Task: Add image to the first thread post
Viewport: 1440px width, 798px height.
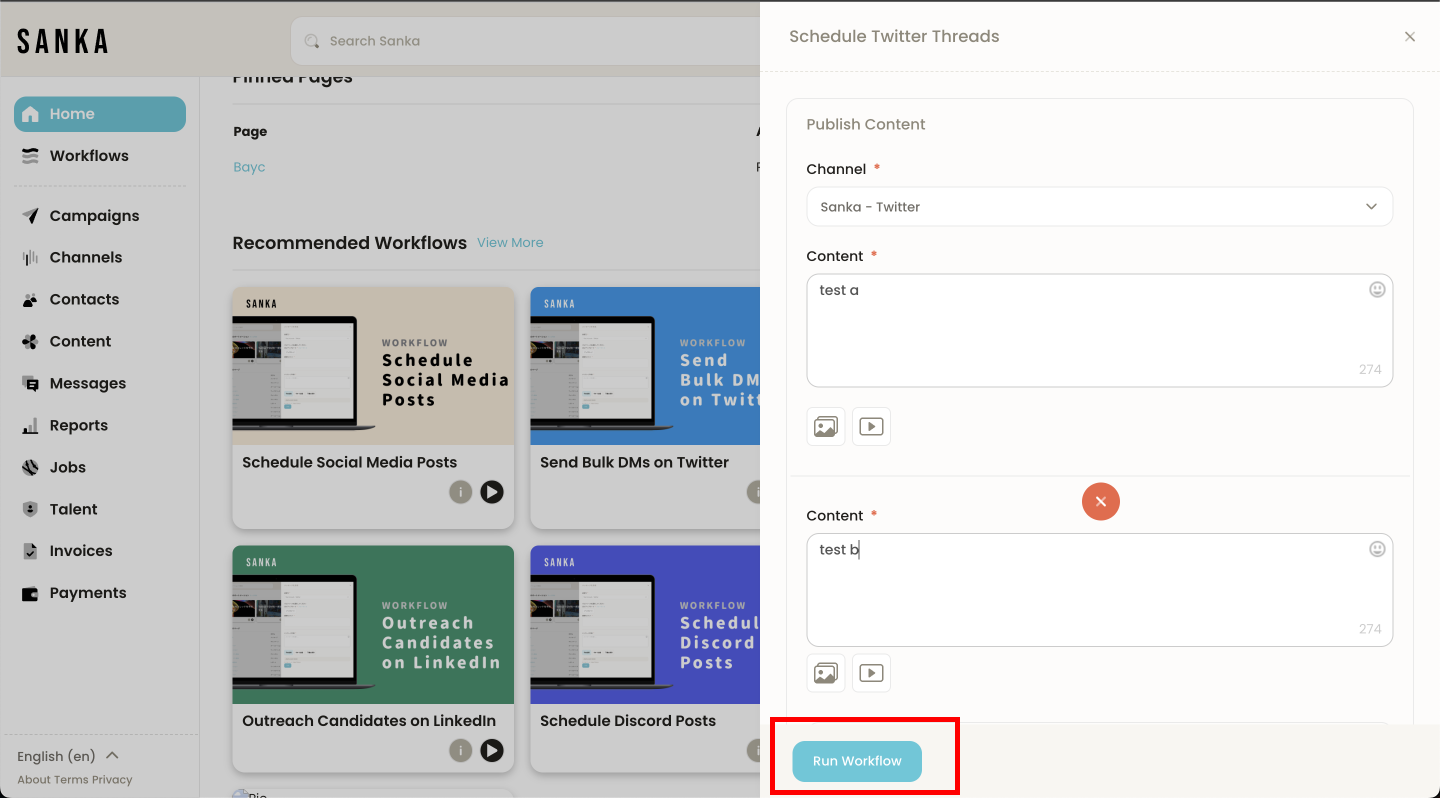Action: [x=825, y=427]
